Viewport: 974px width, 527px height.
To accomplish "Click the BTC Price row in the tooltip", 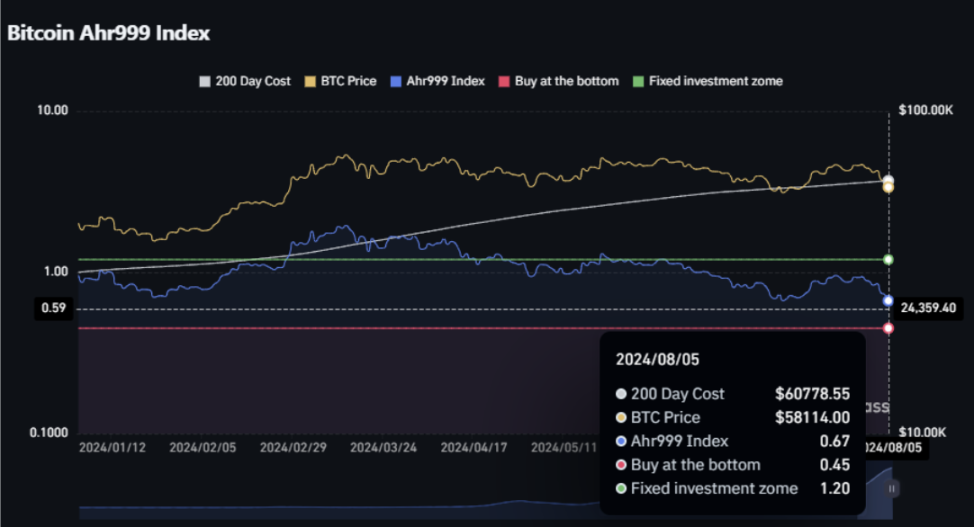I will [732, 417].
